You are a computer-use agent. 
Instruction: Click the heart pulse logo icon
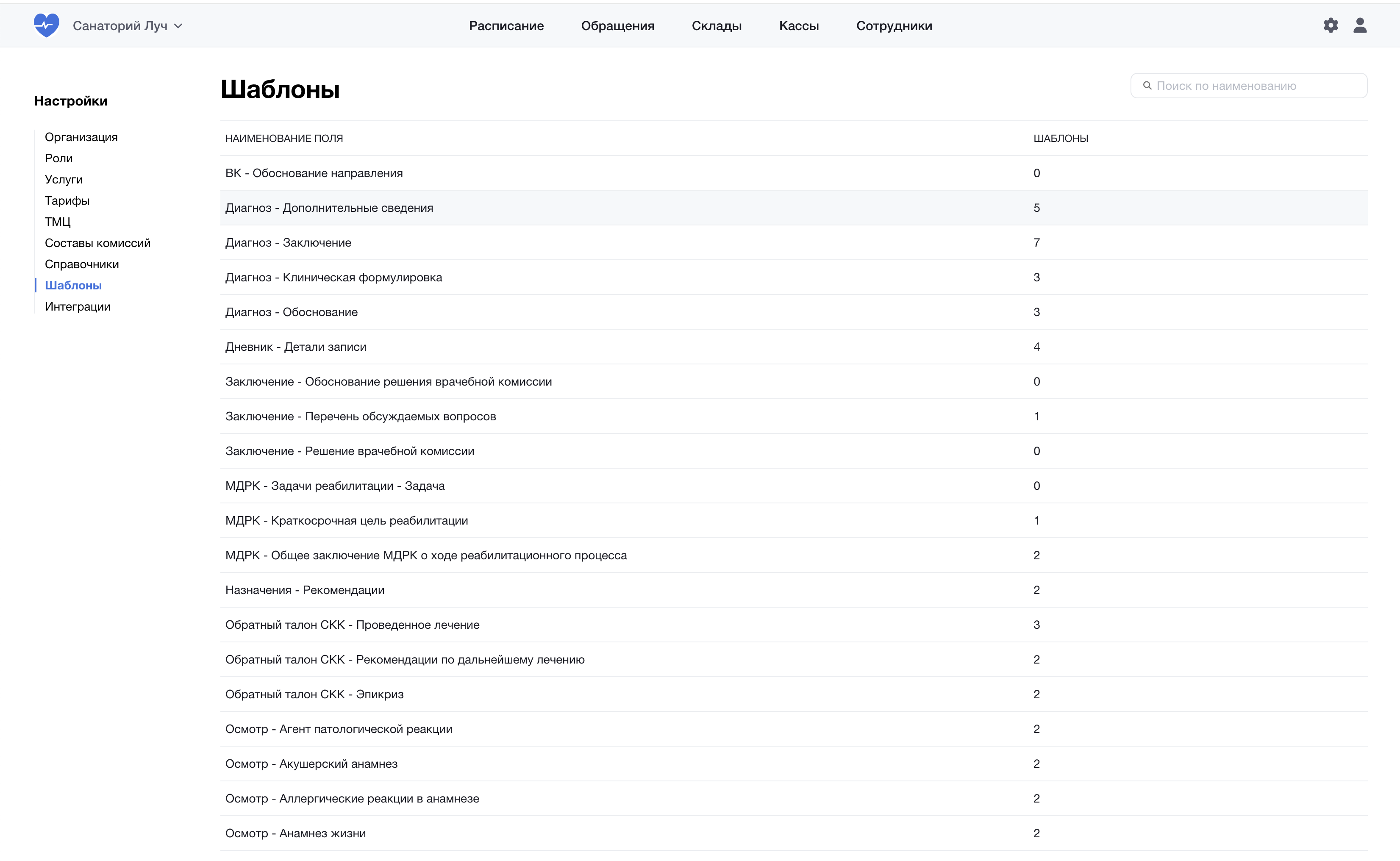46,25
